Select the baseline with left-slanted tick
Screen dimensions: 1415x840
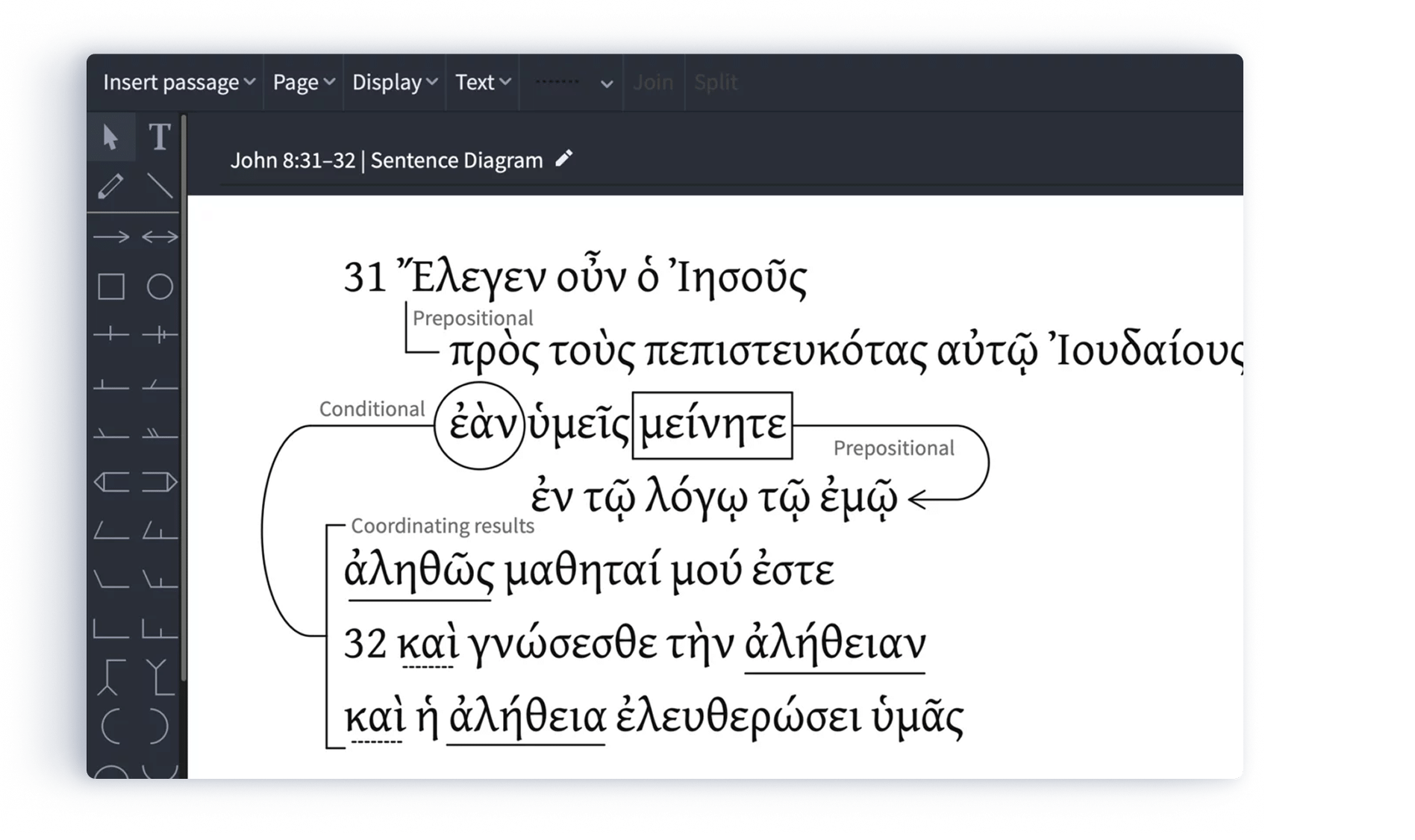[x=111, y=432]
